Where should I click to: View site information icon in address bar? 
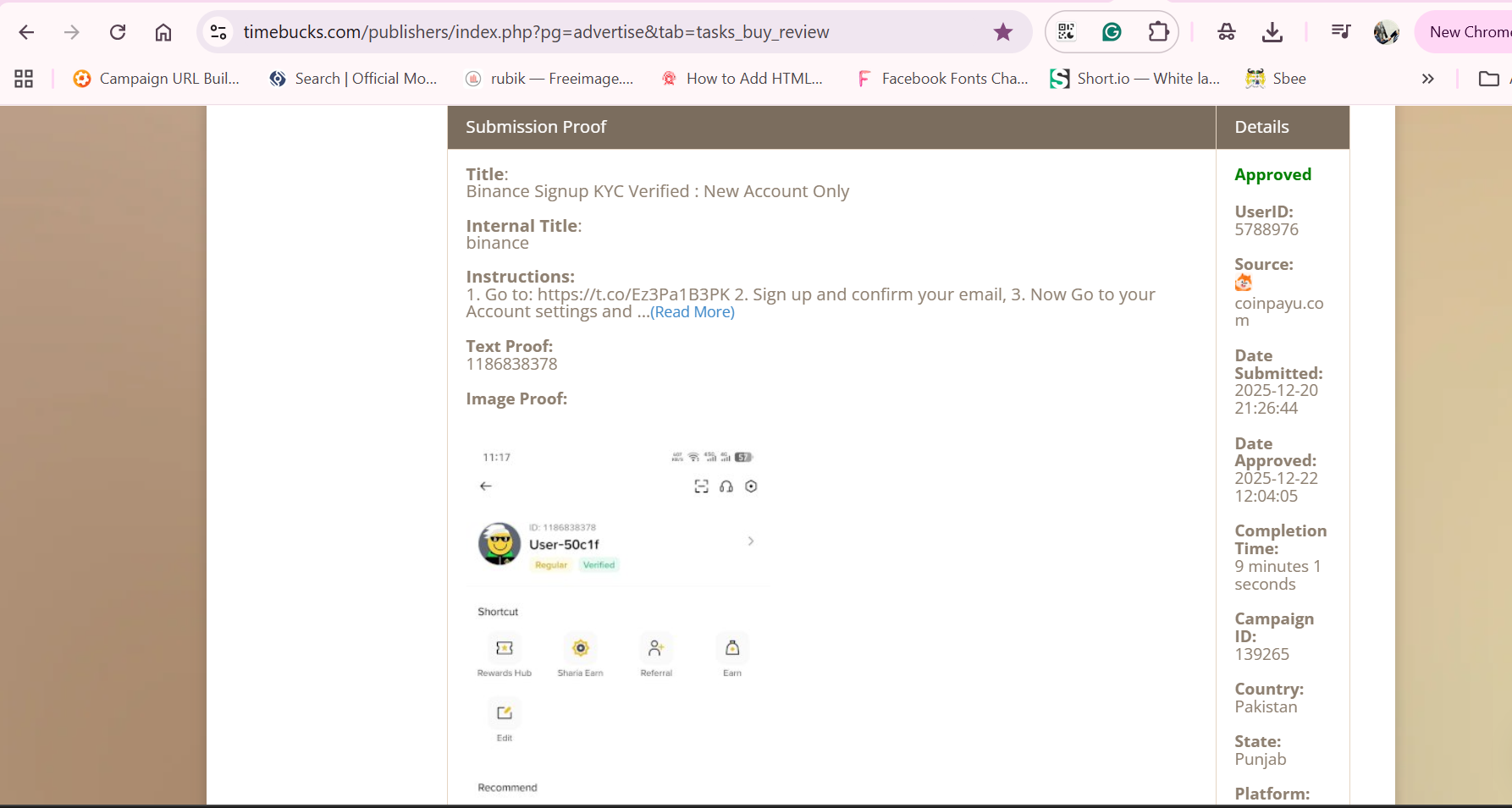coord(218,32)
